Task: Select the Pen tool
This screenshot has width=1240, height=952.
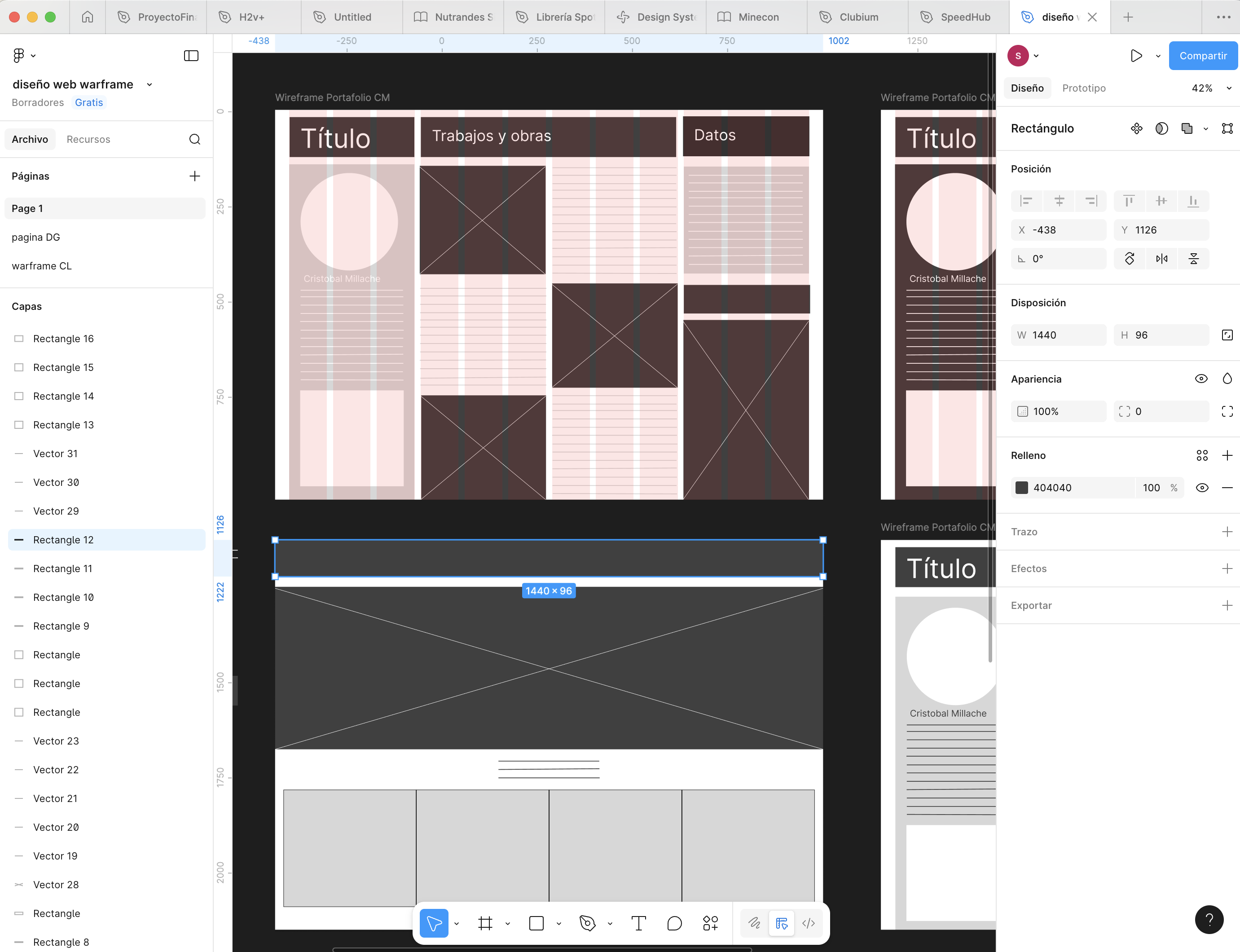Action: point(587,924)
